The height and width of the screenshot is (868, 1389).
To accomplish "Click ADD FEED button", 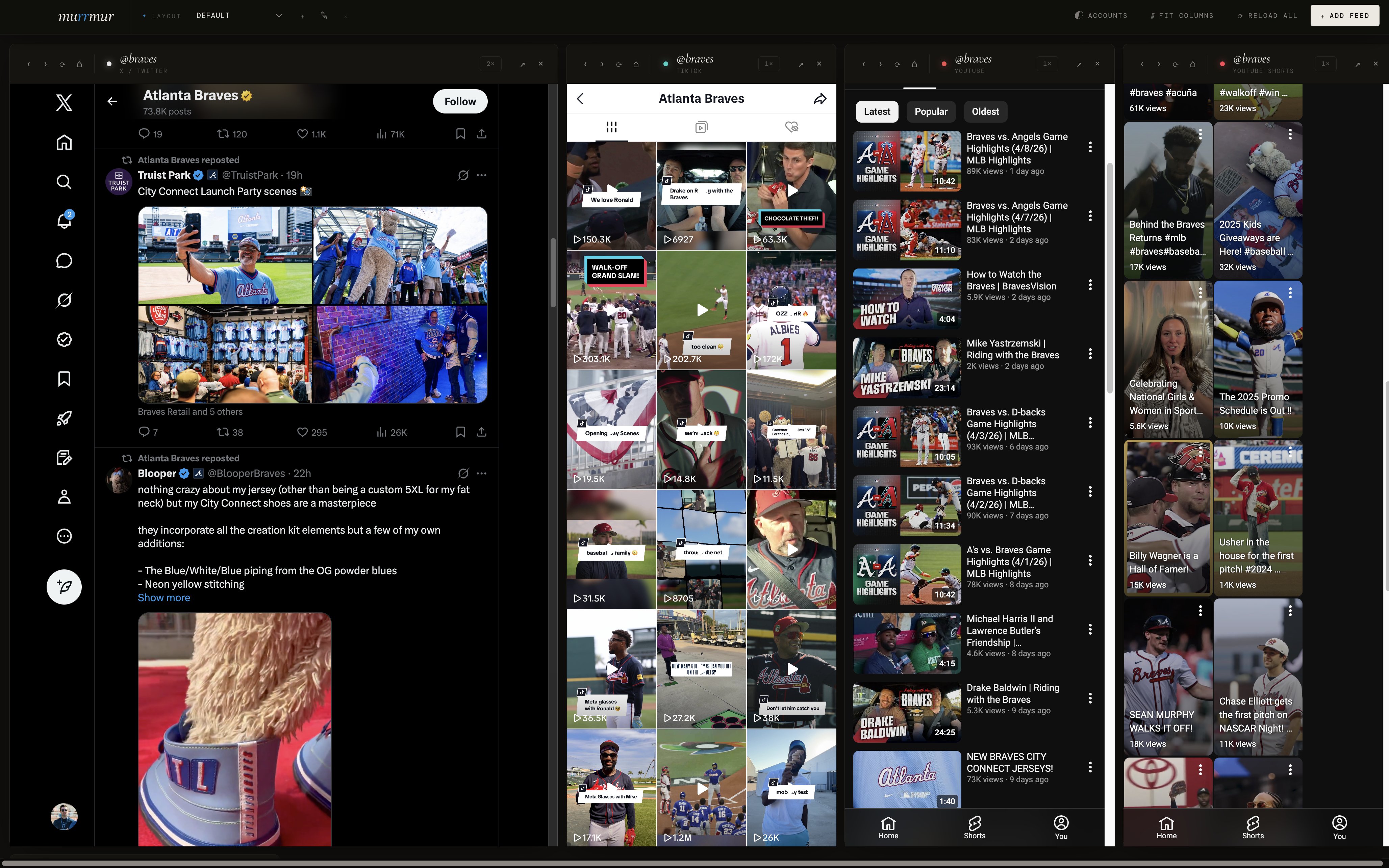I will click(1345, 16).
